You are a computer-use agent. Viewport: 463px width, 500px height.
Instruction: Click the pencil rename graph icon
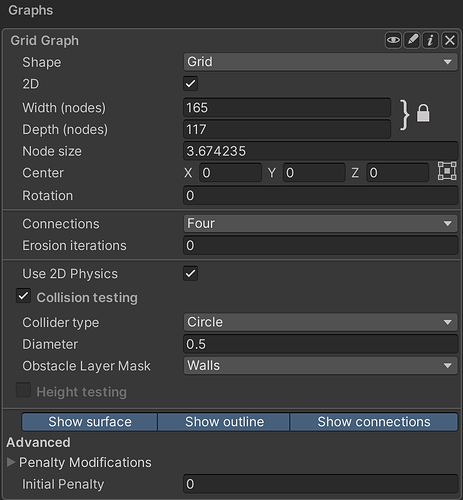412,41
